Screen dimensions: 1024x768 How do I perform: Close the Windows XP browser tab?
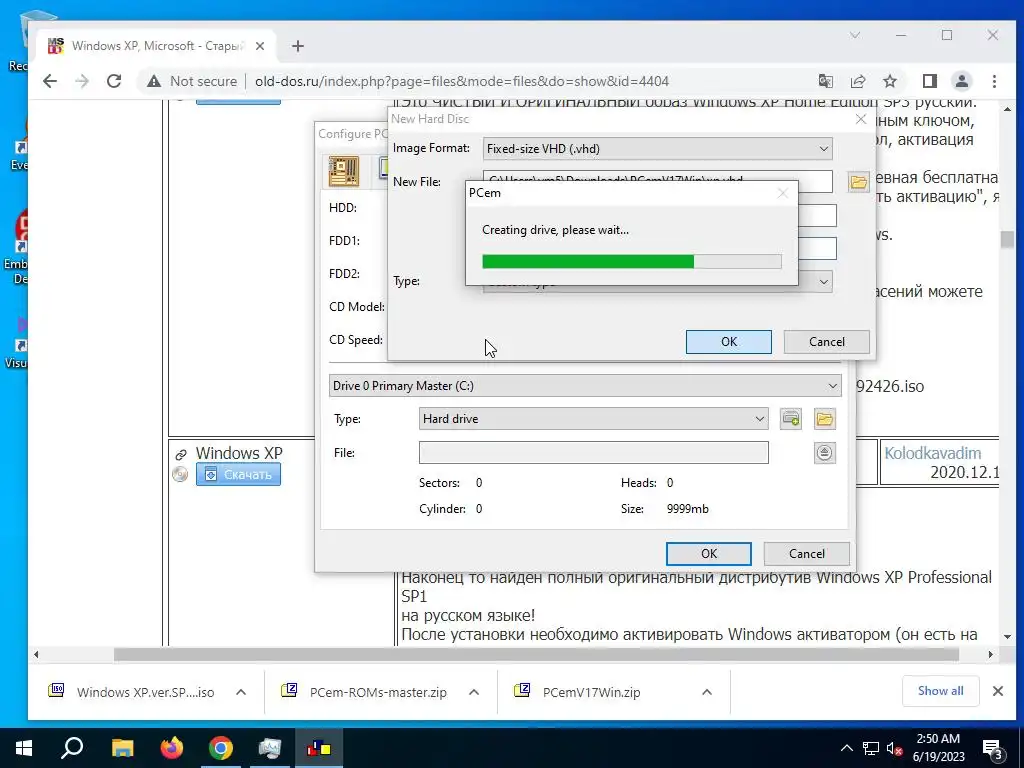[260, 46]
